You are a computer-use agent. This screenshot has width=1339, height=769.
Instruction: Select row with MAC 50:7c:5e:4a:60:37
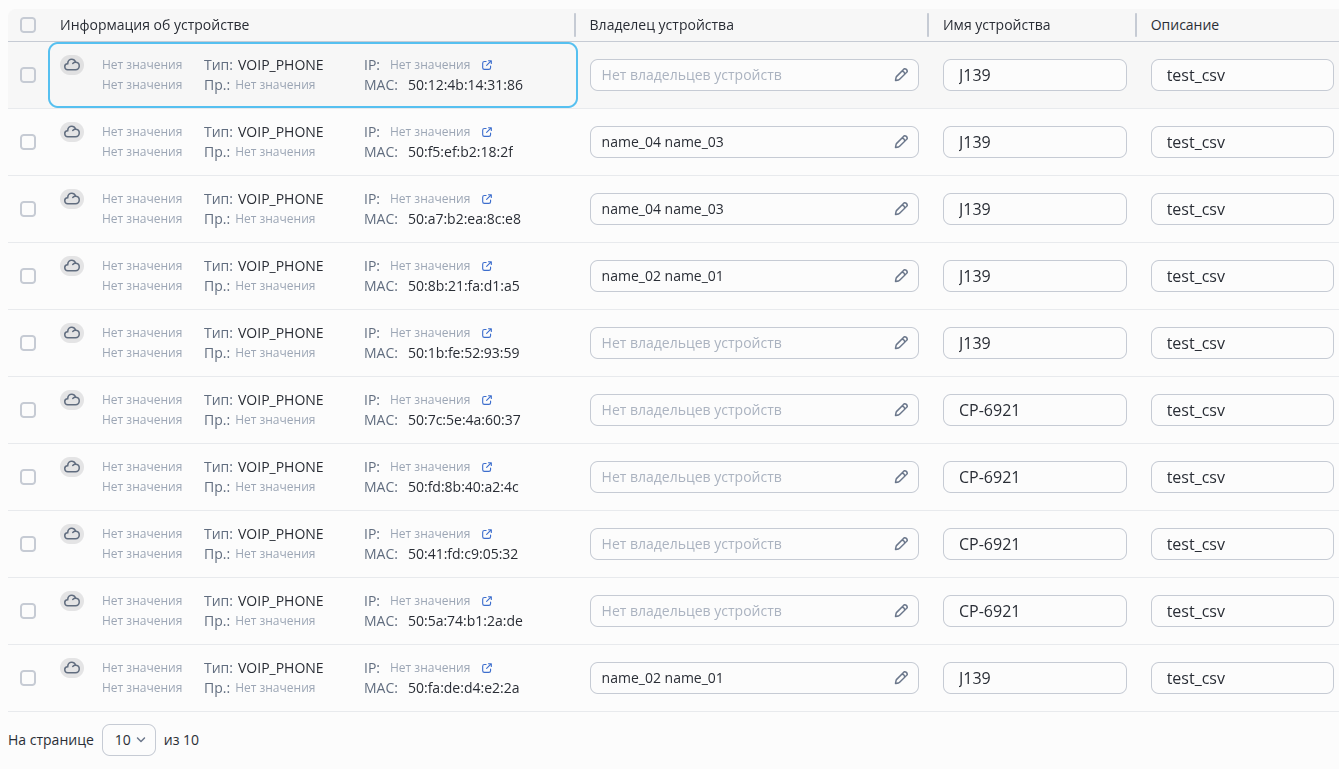tap(28, 410)
